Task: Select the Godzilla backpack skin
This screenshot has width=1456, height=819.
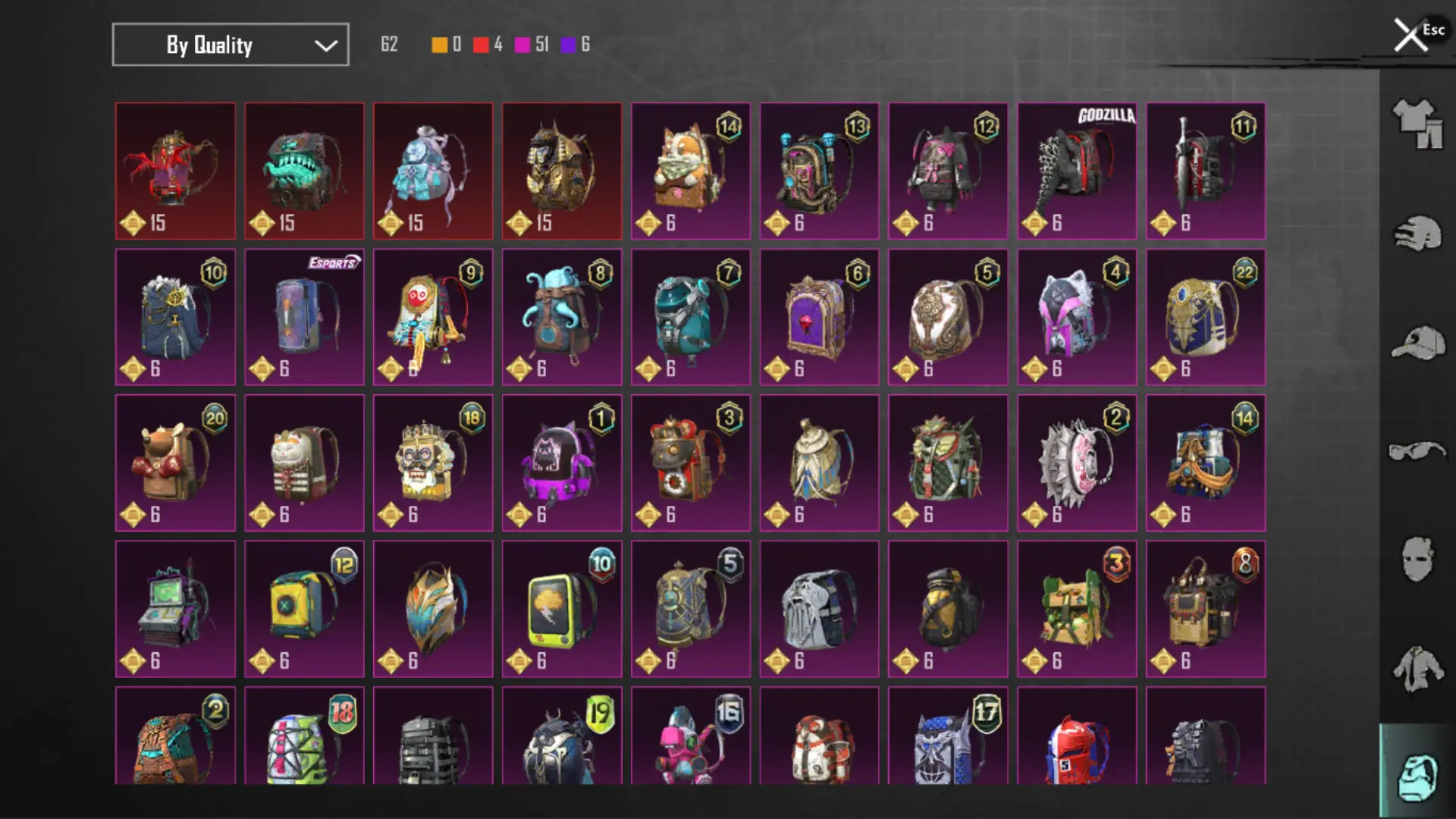Action: pos(1077,171)
